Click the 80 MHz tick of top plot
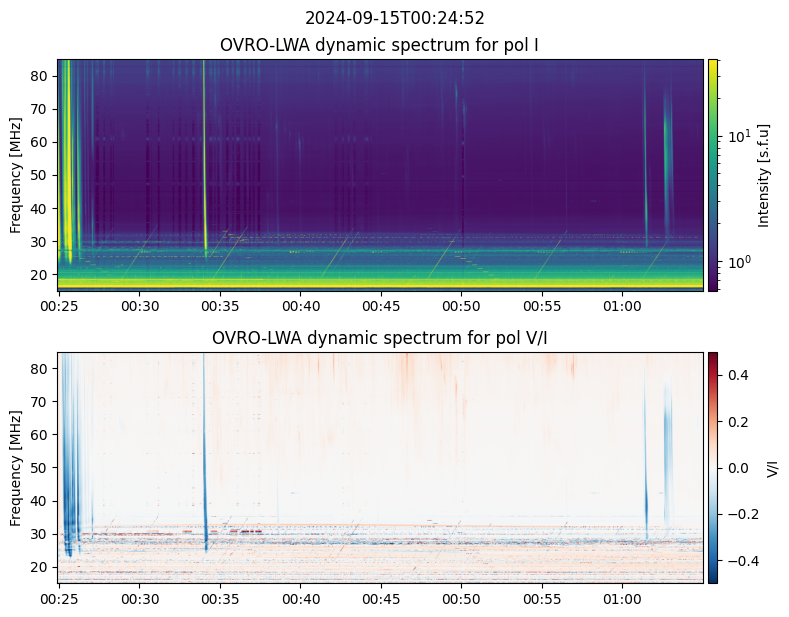This screenshot has height=617, width=789. pos(40,76)
